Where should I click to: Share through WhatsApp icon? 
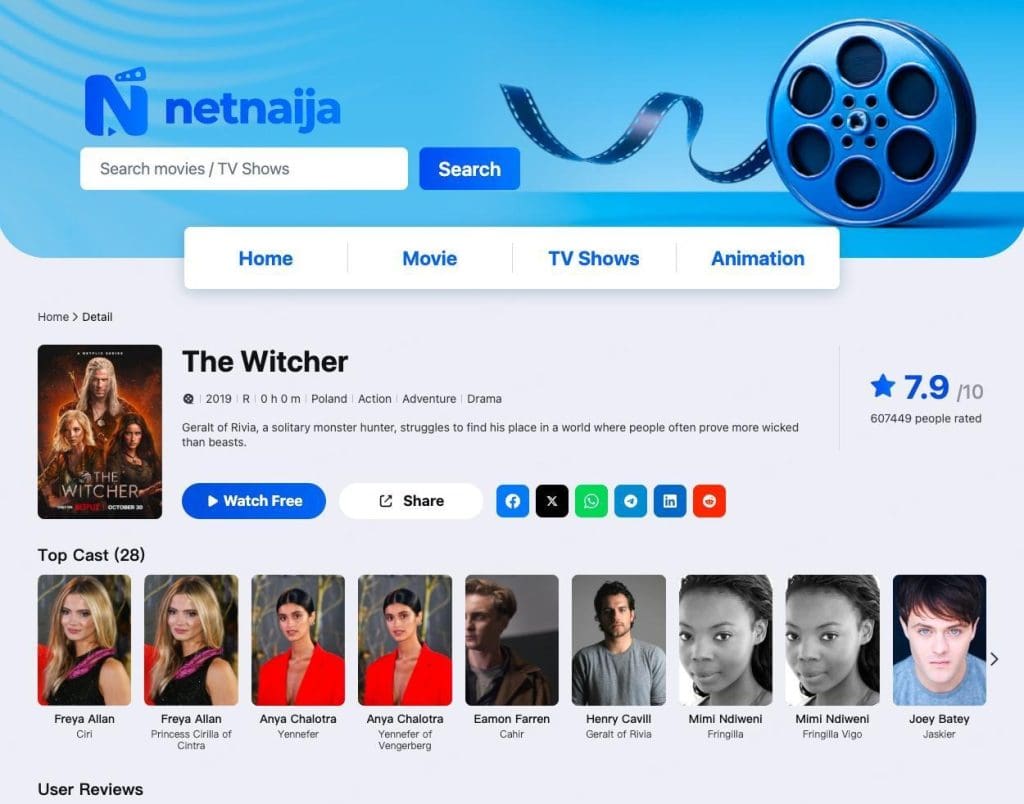[591, 501]
